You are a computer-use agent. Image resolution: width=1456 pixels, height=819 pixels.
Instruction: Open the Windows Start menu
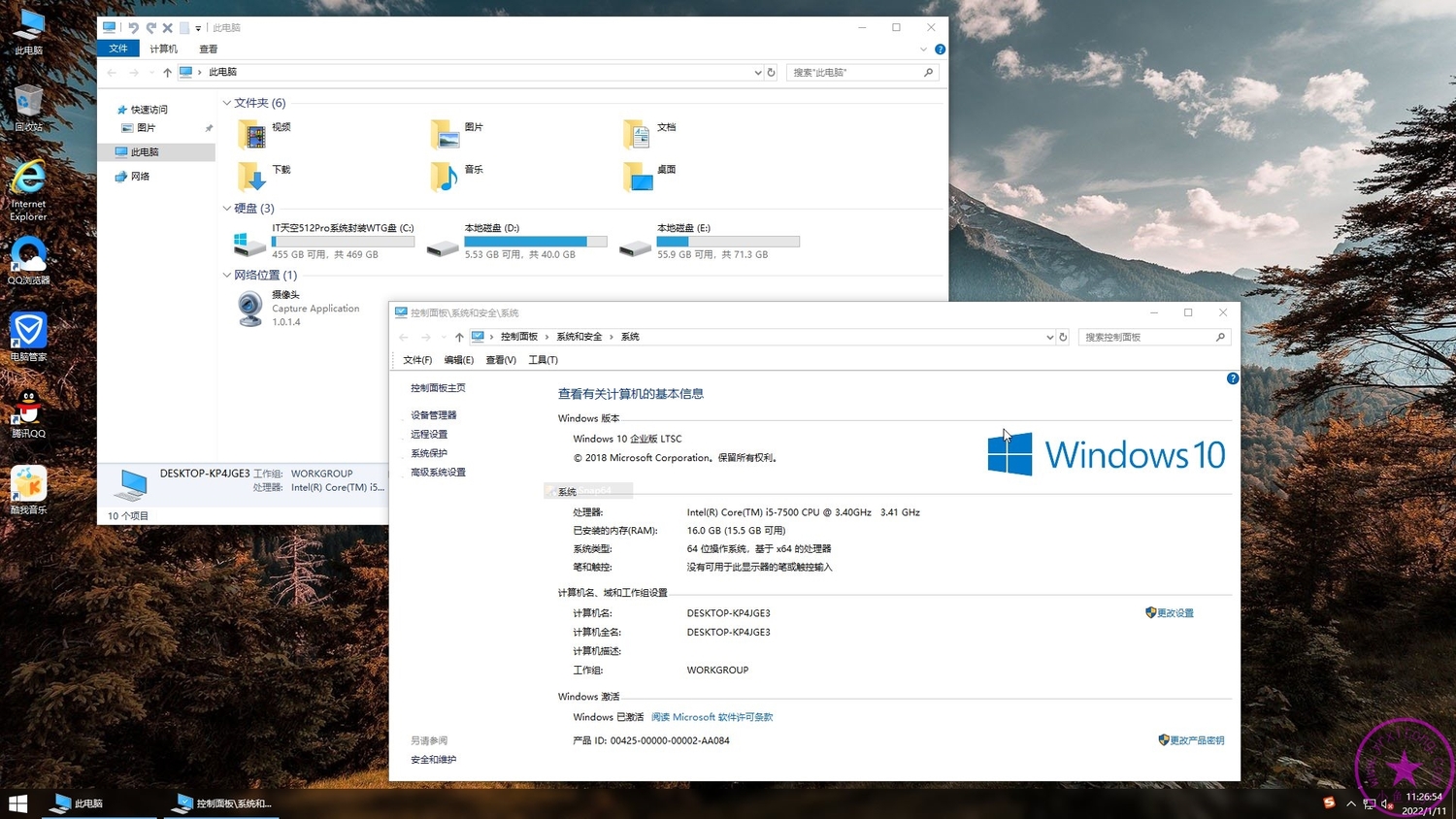tap(18, 803)
